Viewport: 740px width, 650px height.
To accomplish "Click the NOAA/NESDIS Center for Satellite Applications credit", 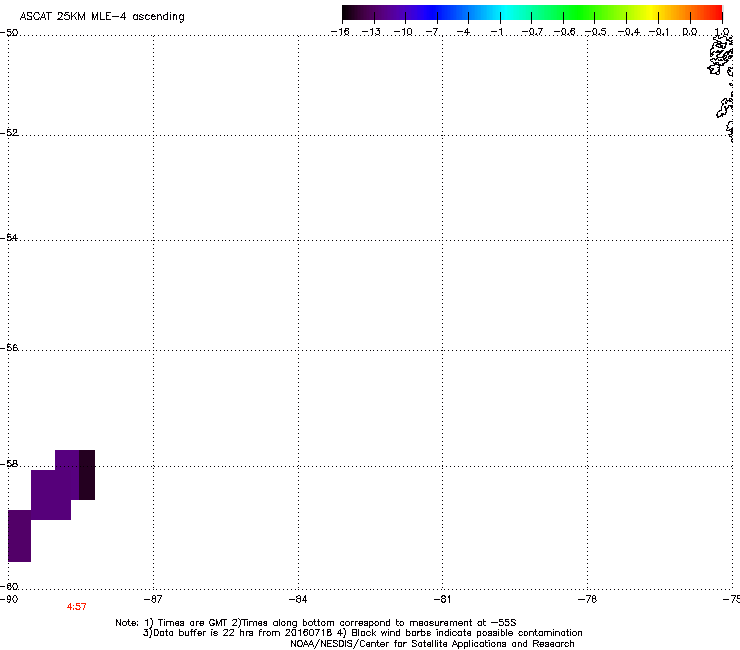I will pos(432,644).
